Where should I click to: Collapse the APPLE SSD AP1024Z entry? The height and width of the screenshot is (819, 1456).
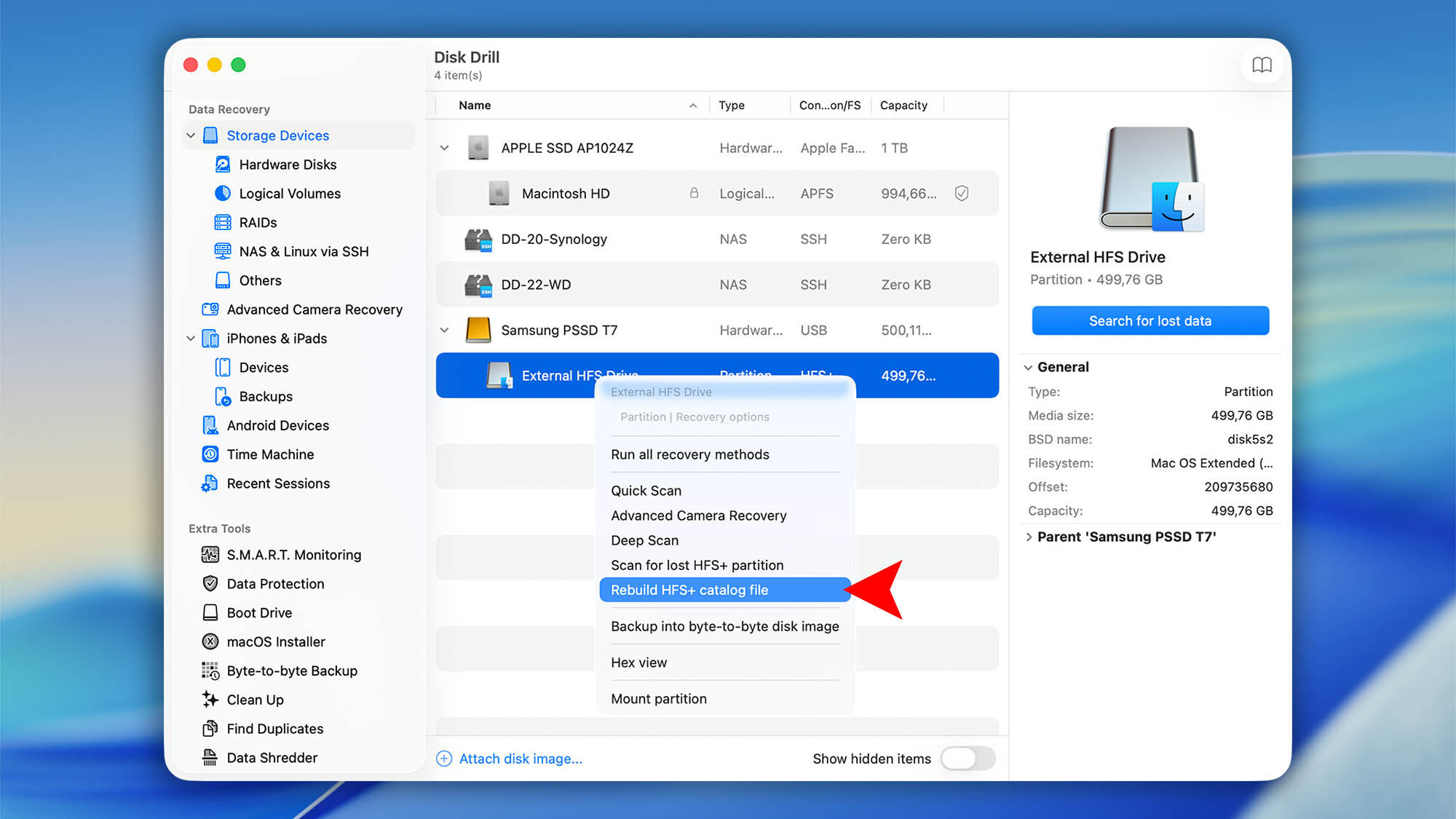point(444,147)
